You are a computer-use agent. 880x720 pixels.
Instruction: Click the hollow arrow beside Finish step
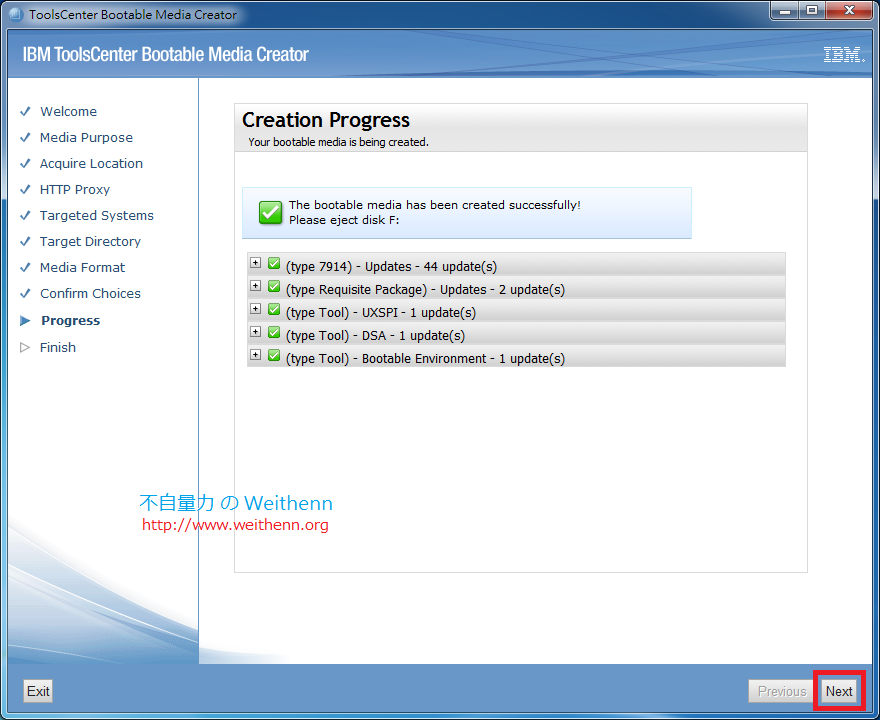pyautogui.click(x=25, y=347)
